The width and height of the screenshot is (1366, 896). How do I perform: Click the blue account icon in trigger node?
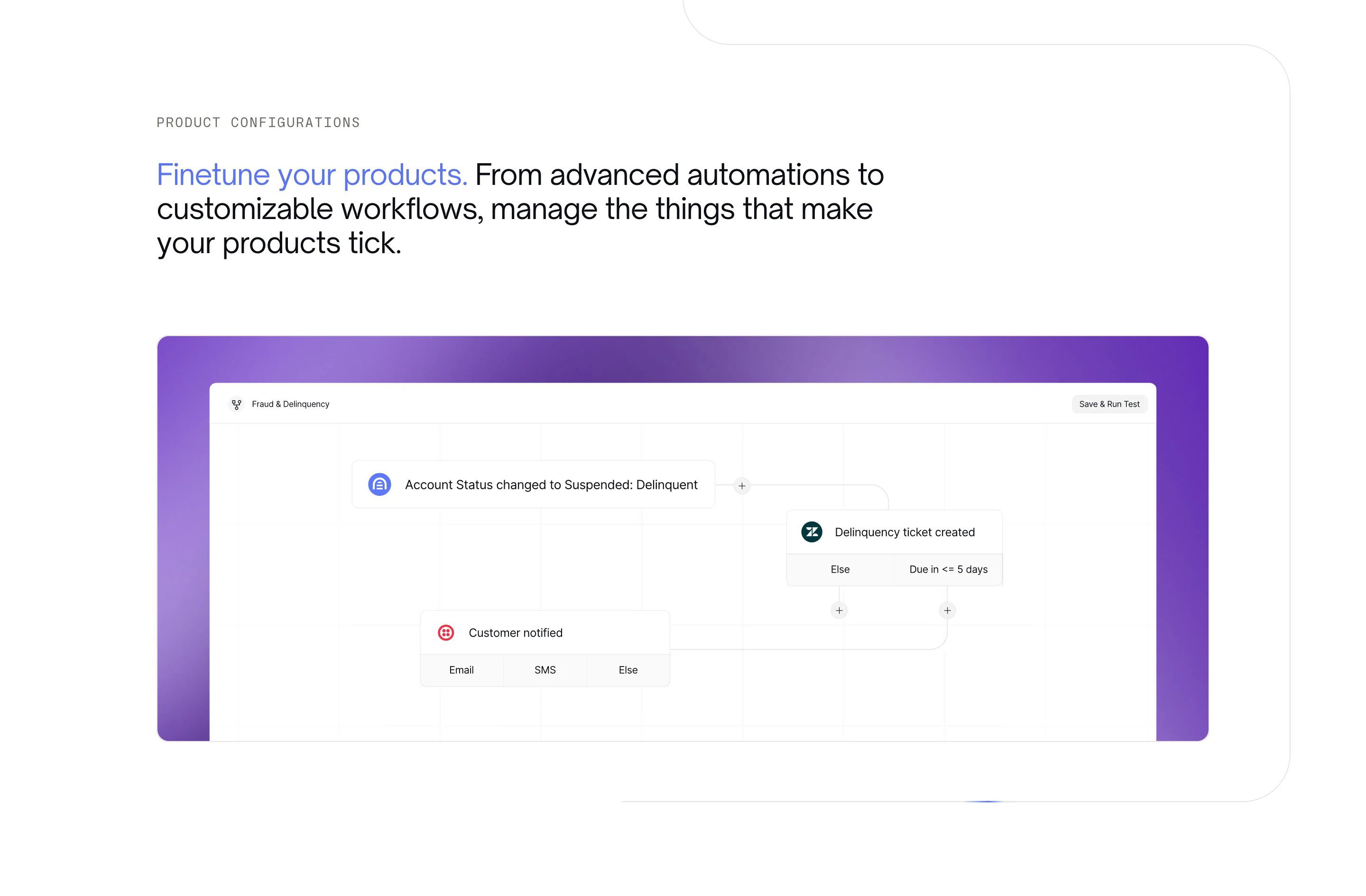379,484
